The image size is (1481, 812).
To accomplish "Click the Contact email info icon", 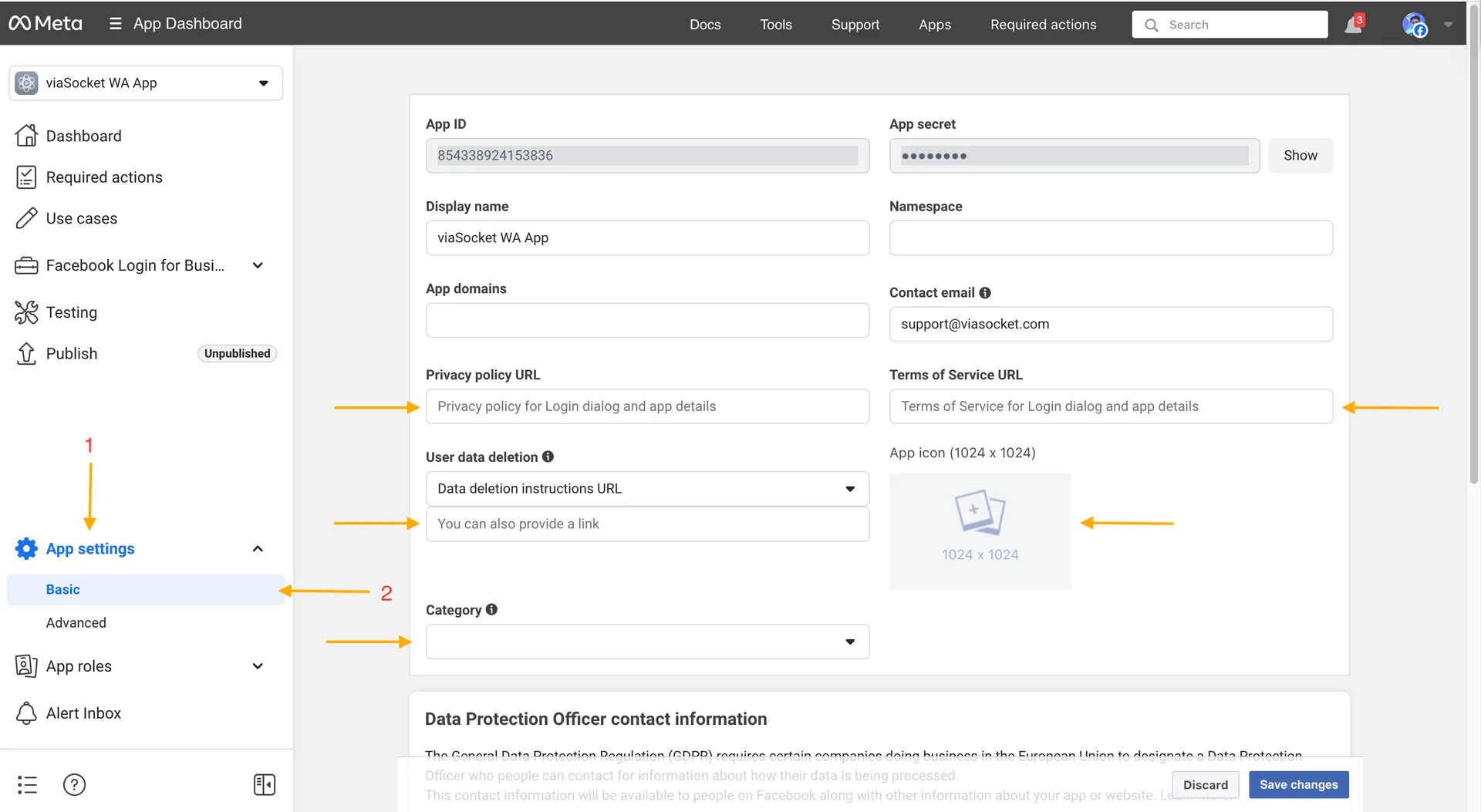I will click(x=985, y=293).
